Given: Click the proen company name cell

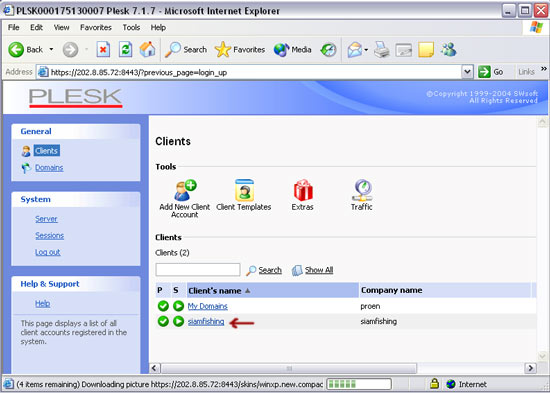Looking at the screenshot, I should tap(370, 306).
